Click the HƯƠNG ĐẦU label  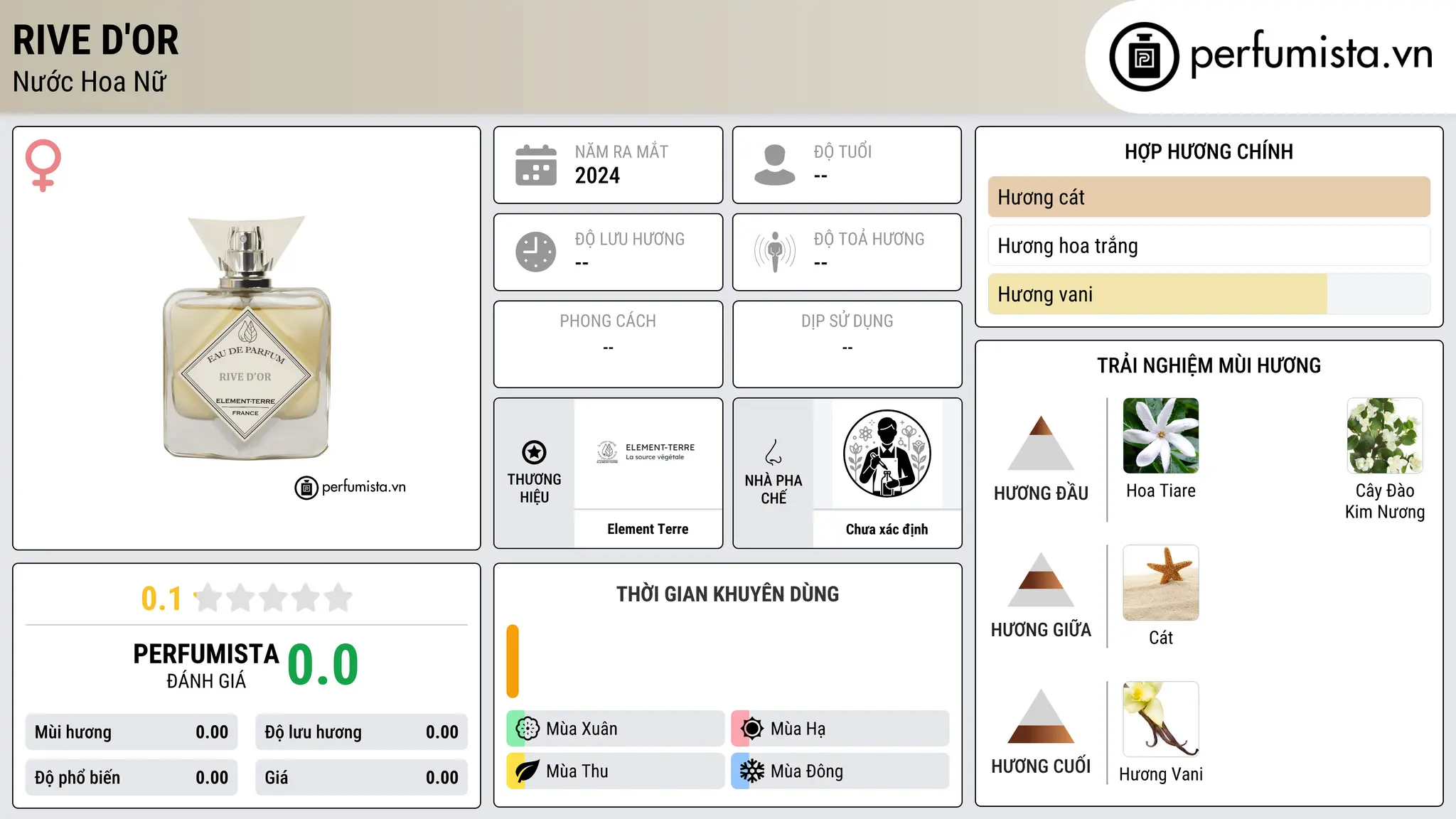1041,493
